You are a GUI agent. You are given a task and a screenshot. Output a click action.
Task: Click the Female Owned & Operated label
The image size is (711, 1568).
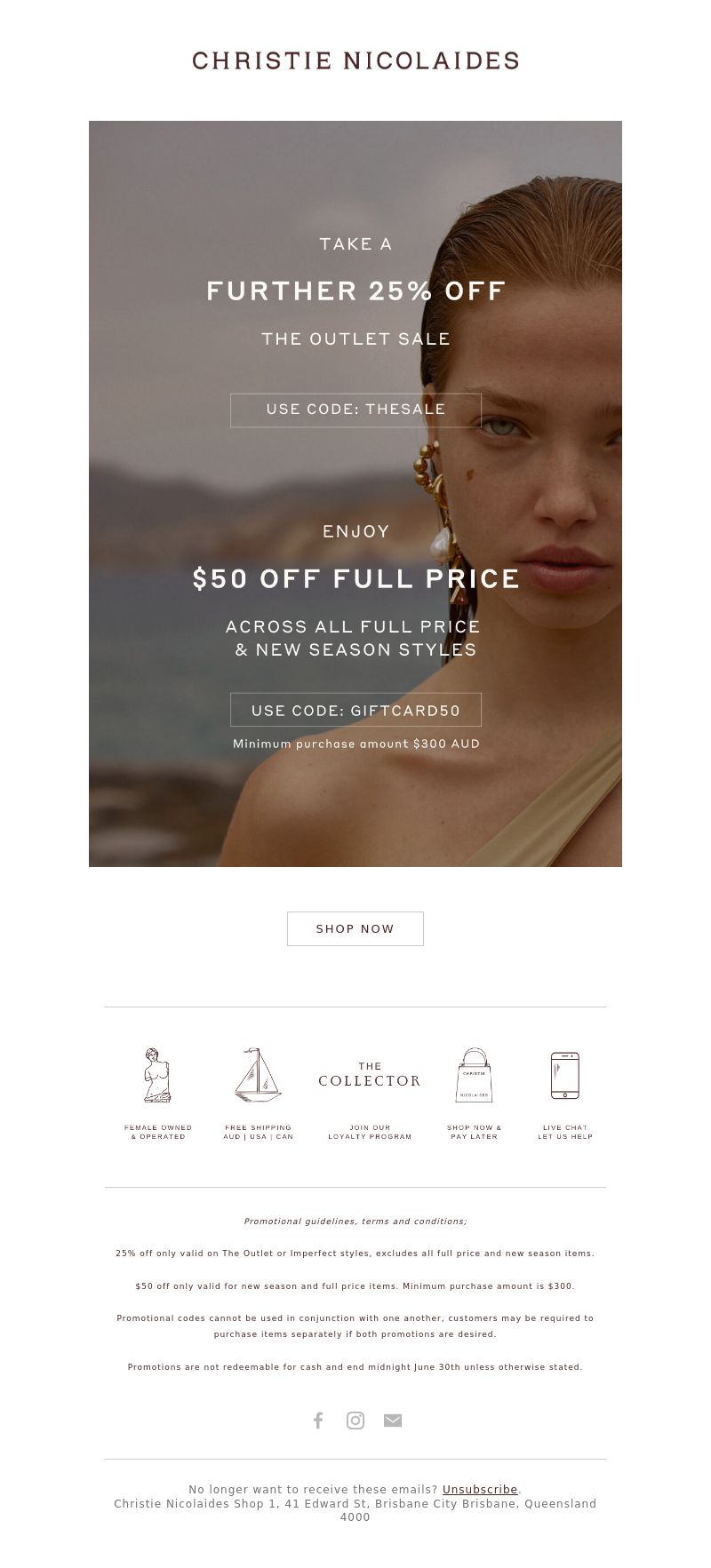pyautogui.click(x=158, y=1132)
